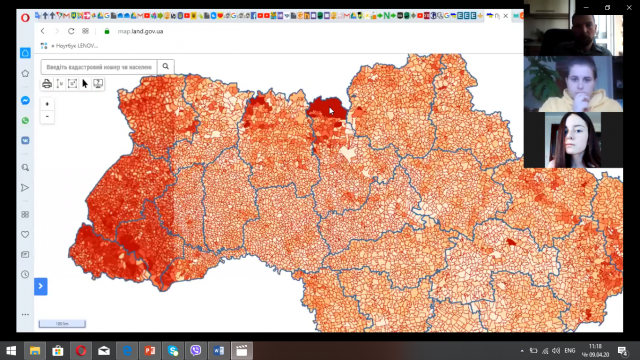Reload the map.land.gov.ua page
The width and height of the screenshot is (640, 360).
[x=71, y=31]
